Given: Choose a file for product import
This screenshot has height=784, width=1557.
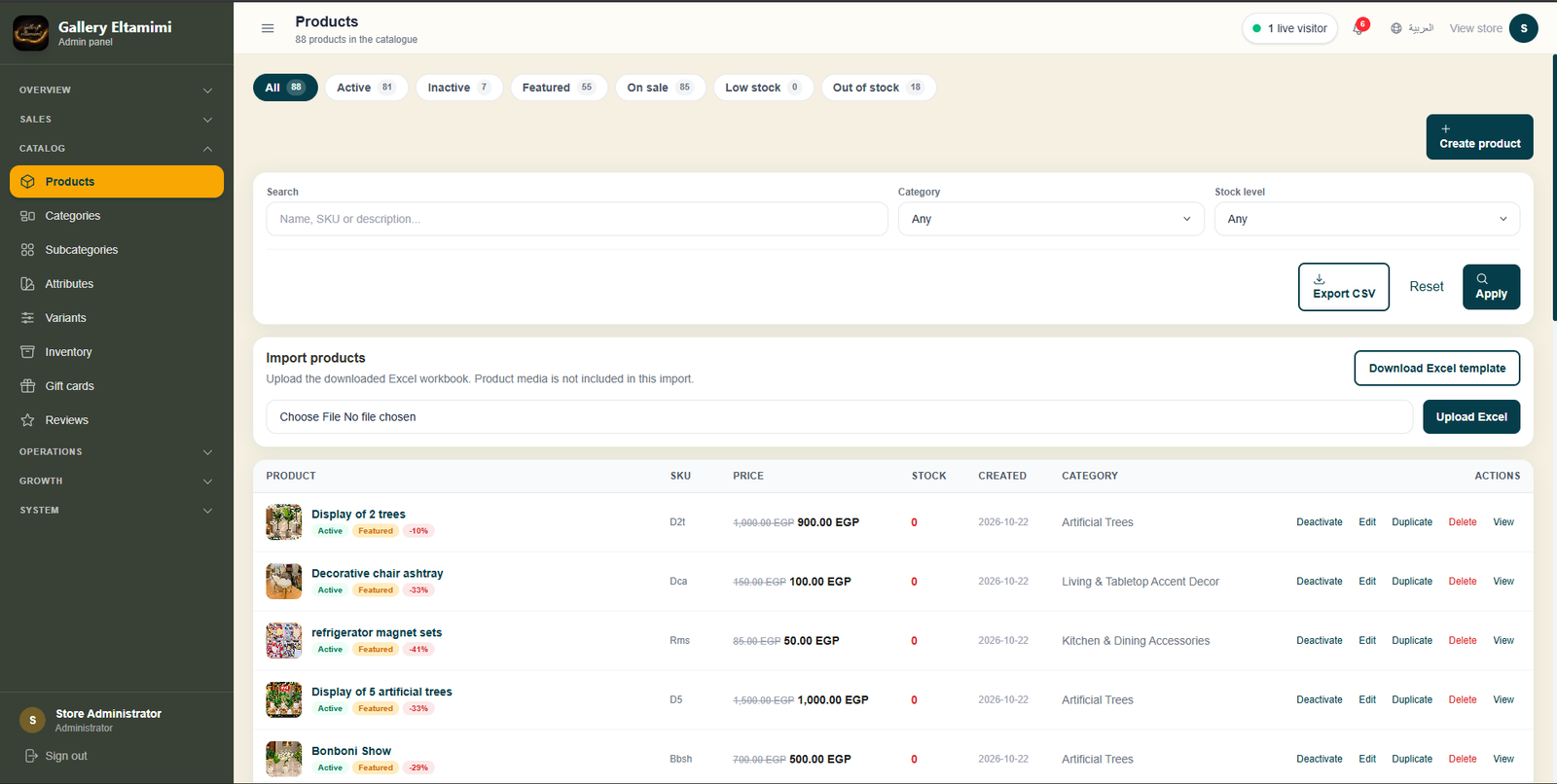Looking at the screenshot, I should (x=839, y=417).
